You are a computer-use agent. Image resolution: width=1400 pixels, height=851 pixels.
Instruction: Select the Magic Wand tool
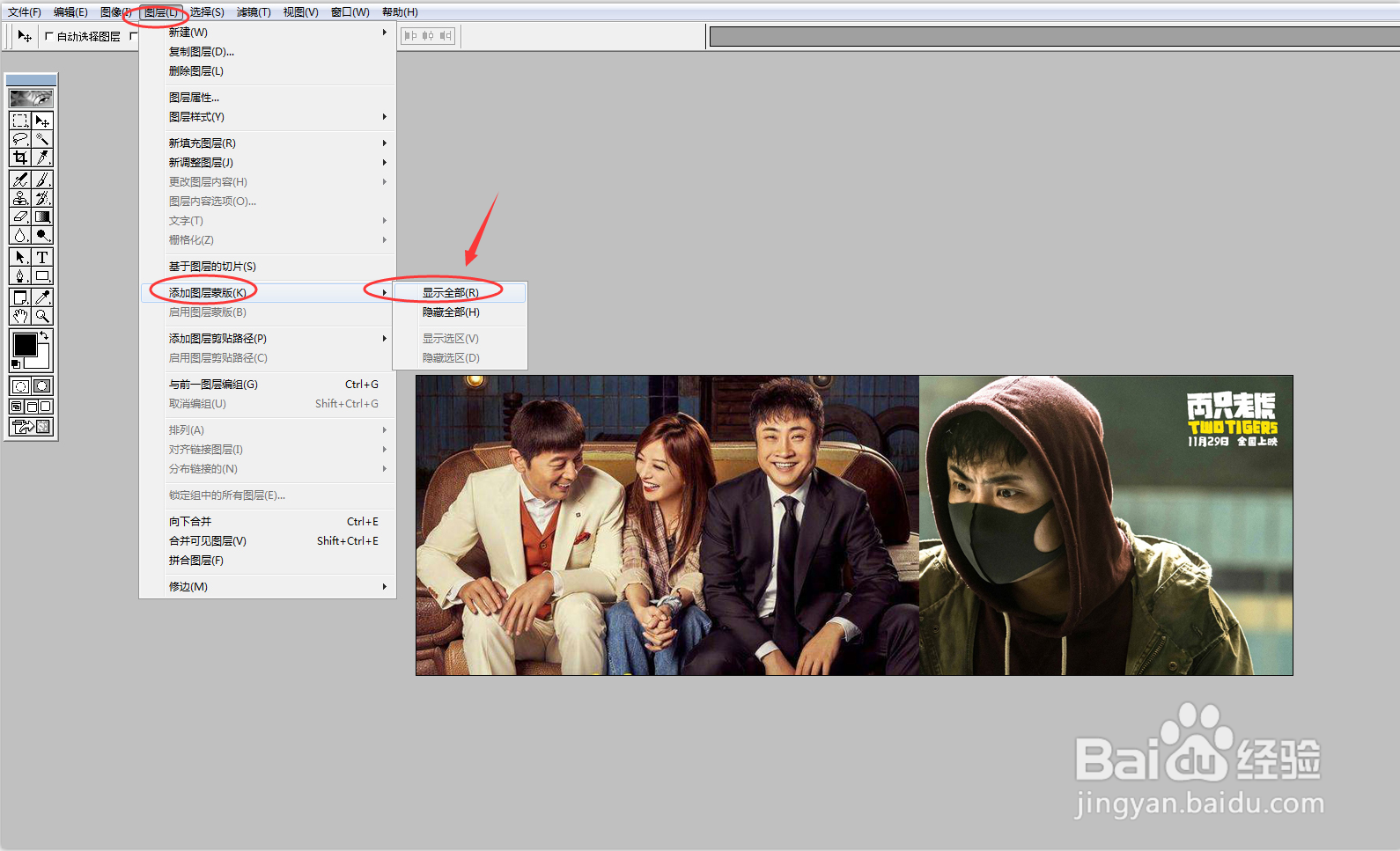[42, 139]
